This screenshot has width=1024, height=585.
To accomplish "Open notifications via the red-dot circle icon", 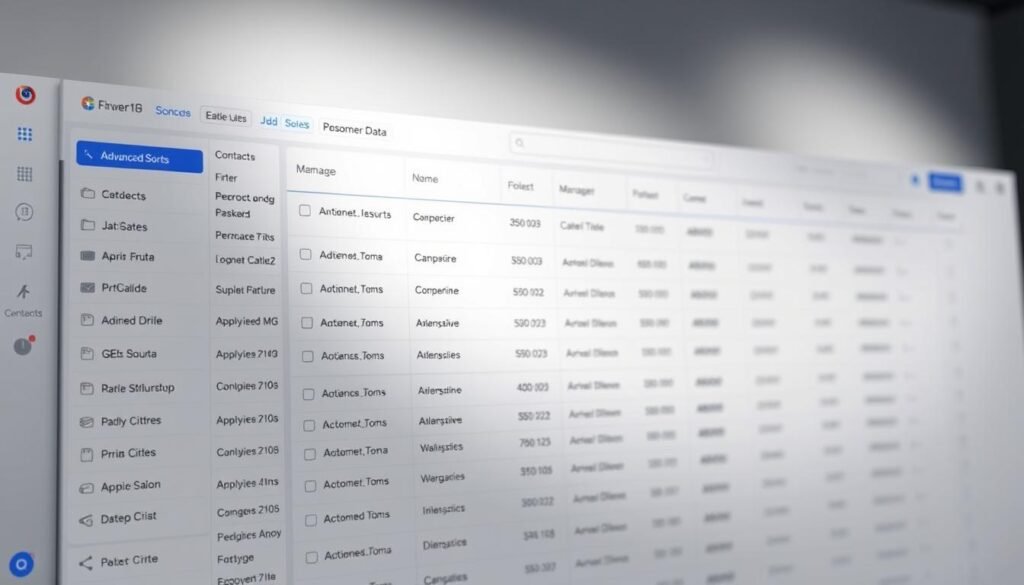I will click(x=23, y=345).
